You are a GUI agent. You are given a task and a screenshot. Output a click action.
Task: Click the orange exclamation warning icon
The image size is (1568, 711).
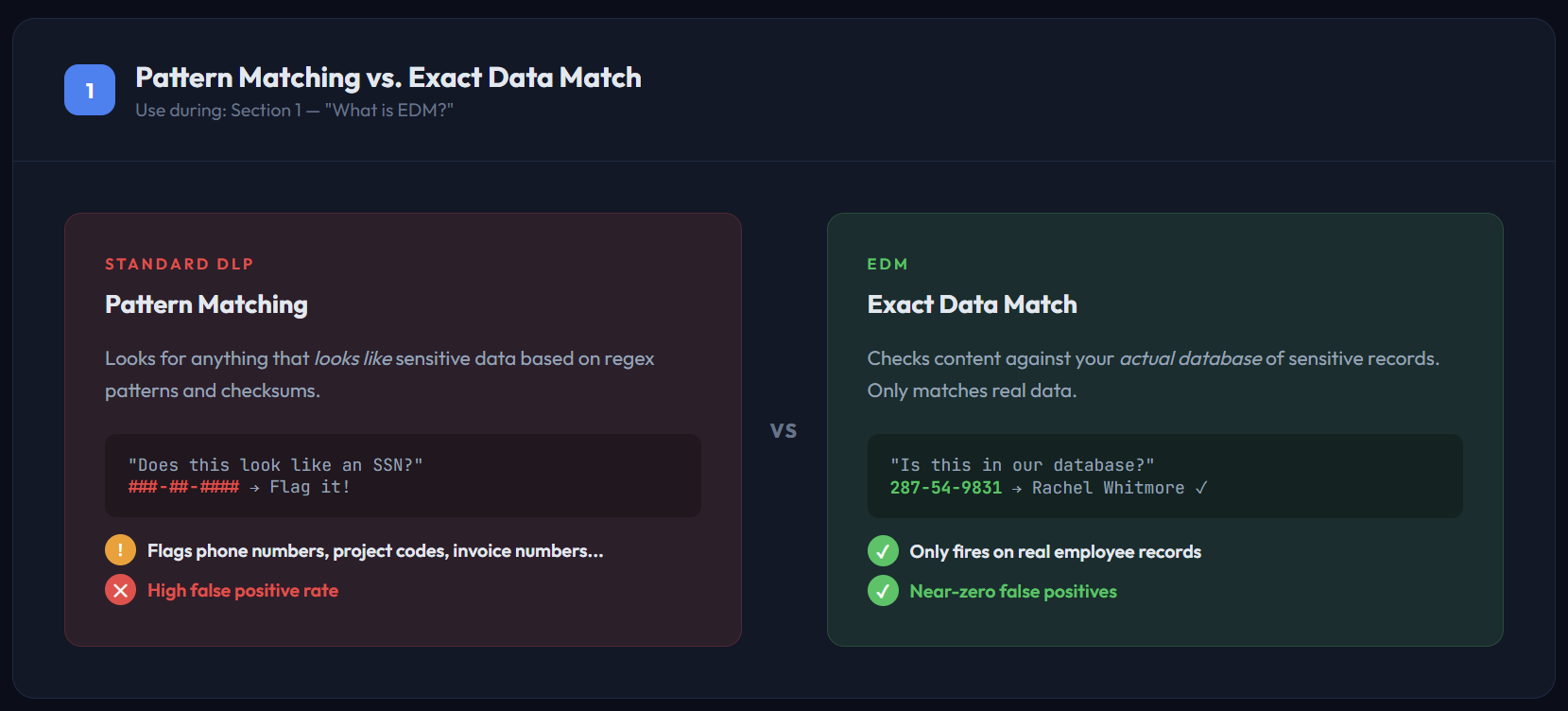(120, 550)
